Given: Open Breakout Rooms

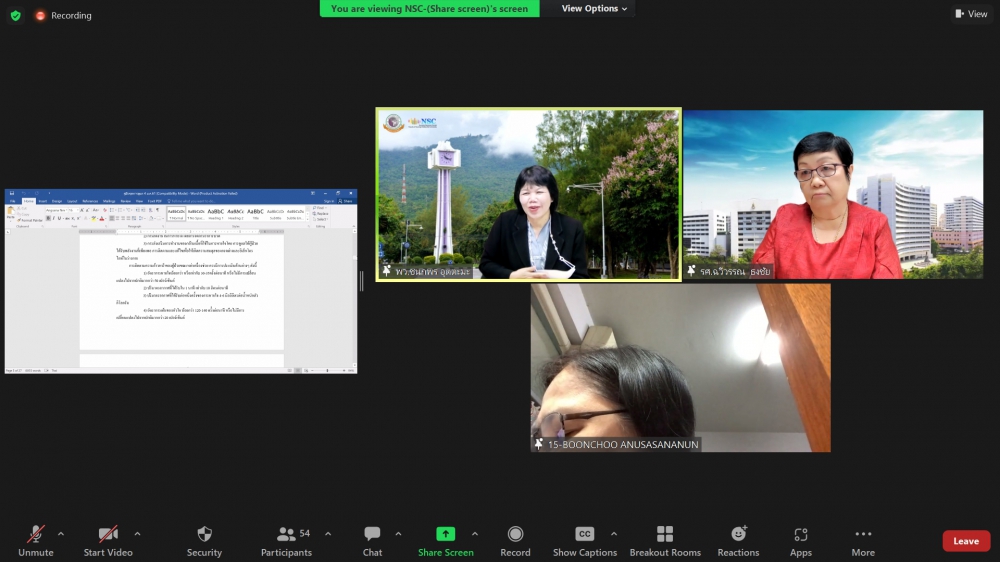Looking at the screenshot, I should 664,535.
